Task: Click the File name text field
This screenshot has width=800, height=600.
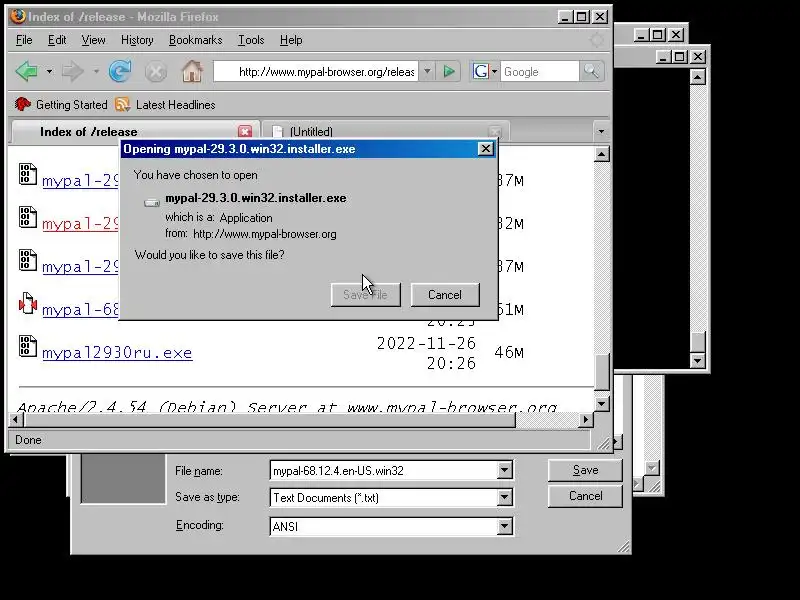Action: [384, 470]
